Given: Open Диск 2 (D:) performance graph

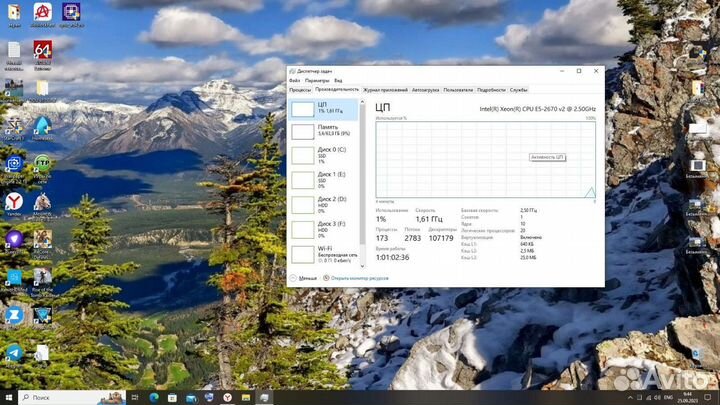Looking at the screenshot, I should [325, 204].
